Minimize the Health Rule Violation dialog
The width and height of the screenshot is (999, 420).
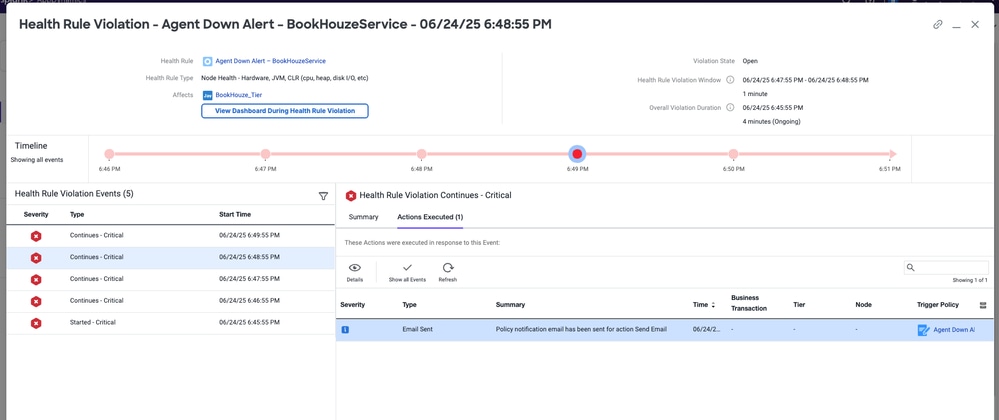[956, 26]
